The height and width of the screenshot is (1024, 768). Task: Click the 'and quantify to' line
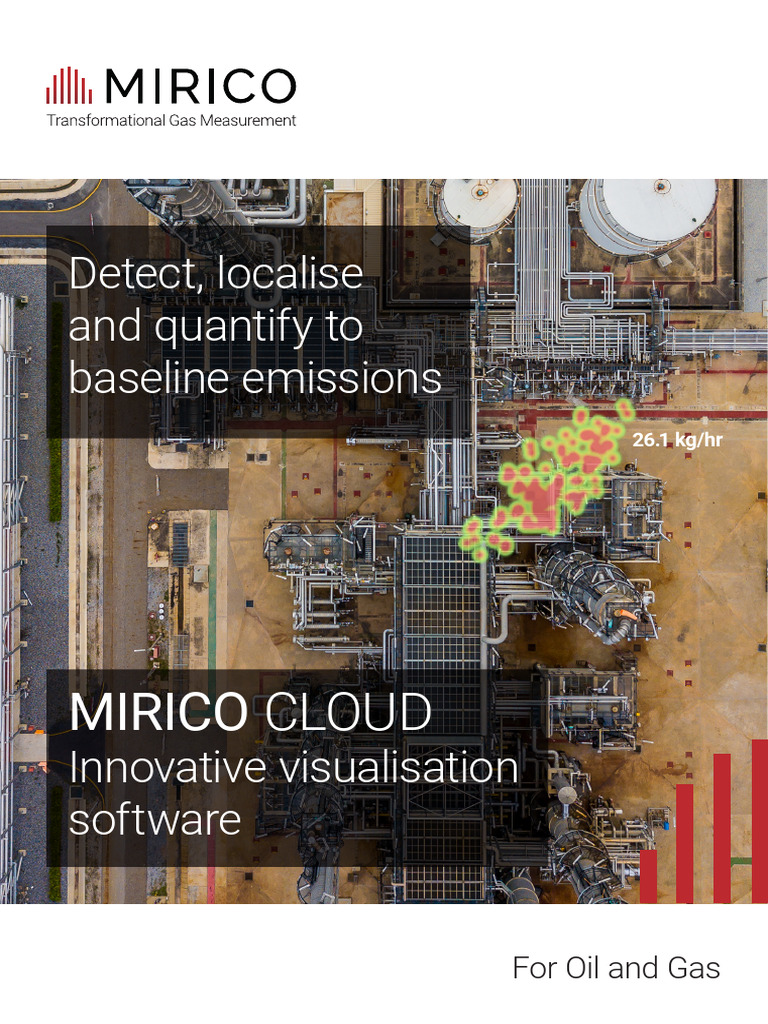click(216, 326)
